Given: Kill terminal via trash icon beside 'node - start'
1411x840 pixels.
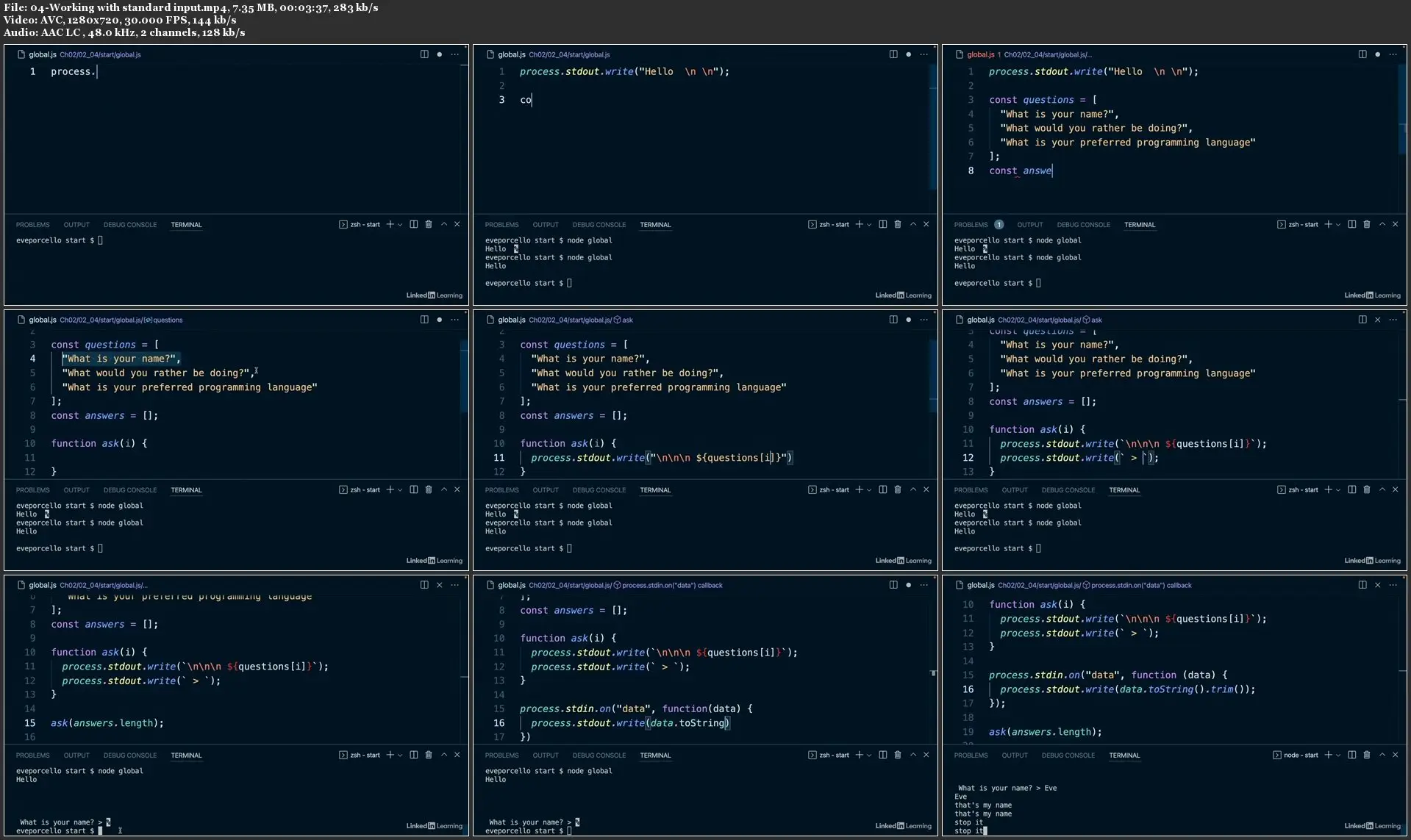Looking at the screenshot, I should (1367, 755).
